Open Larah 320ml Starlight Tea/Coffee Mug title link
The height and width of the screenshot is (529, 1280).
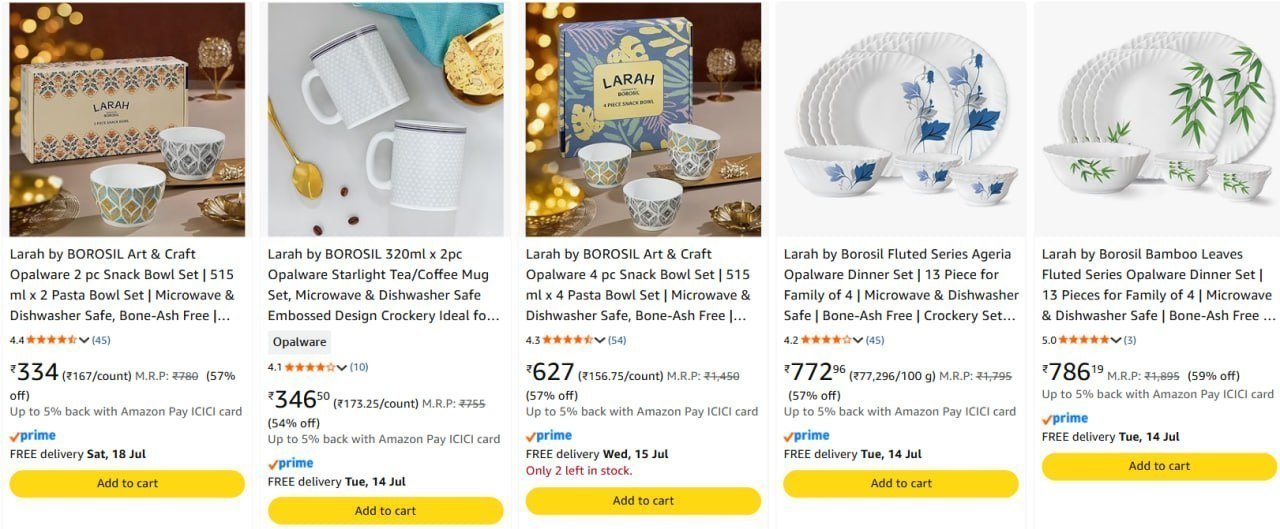pos(385,285)
